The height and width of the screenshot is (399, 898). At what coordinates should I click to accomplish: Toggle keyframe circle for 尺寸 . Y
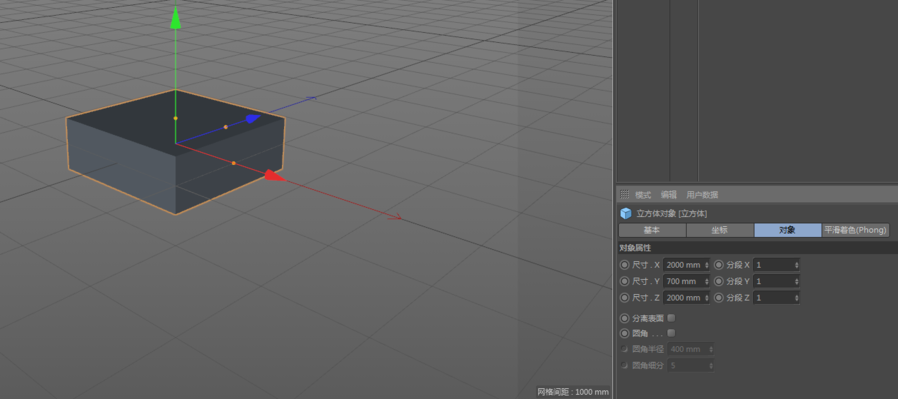click(624, 282)
